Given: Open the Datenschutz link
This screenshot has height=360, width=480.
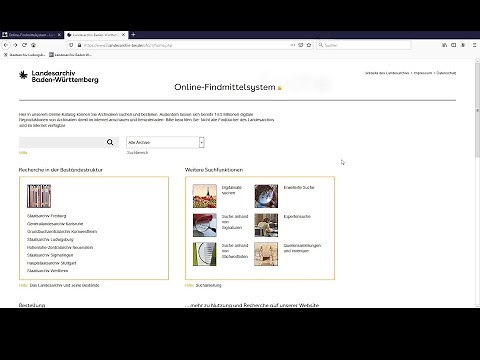Looking at the screenshot, I should pos(446,73).
